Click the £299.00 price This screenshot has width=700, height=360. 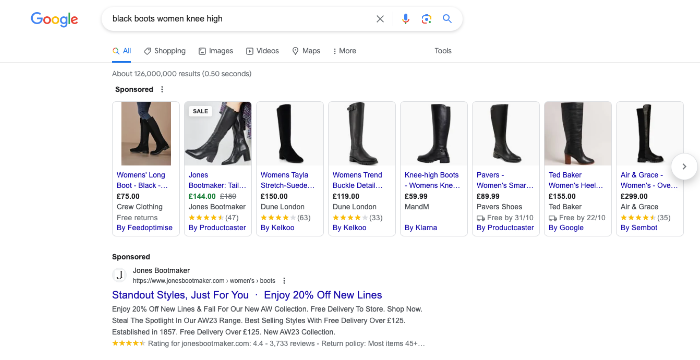point(634,197)
